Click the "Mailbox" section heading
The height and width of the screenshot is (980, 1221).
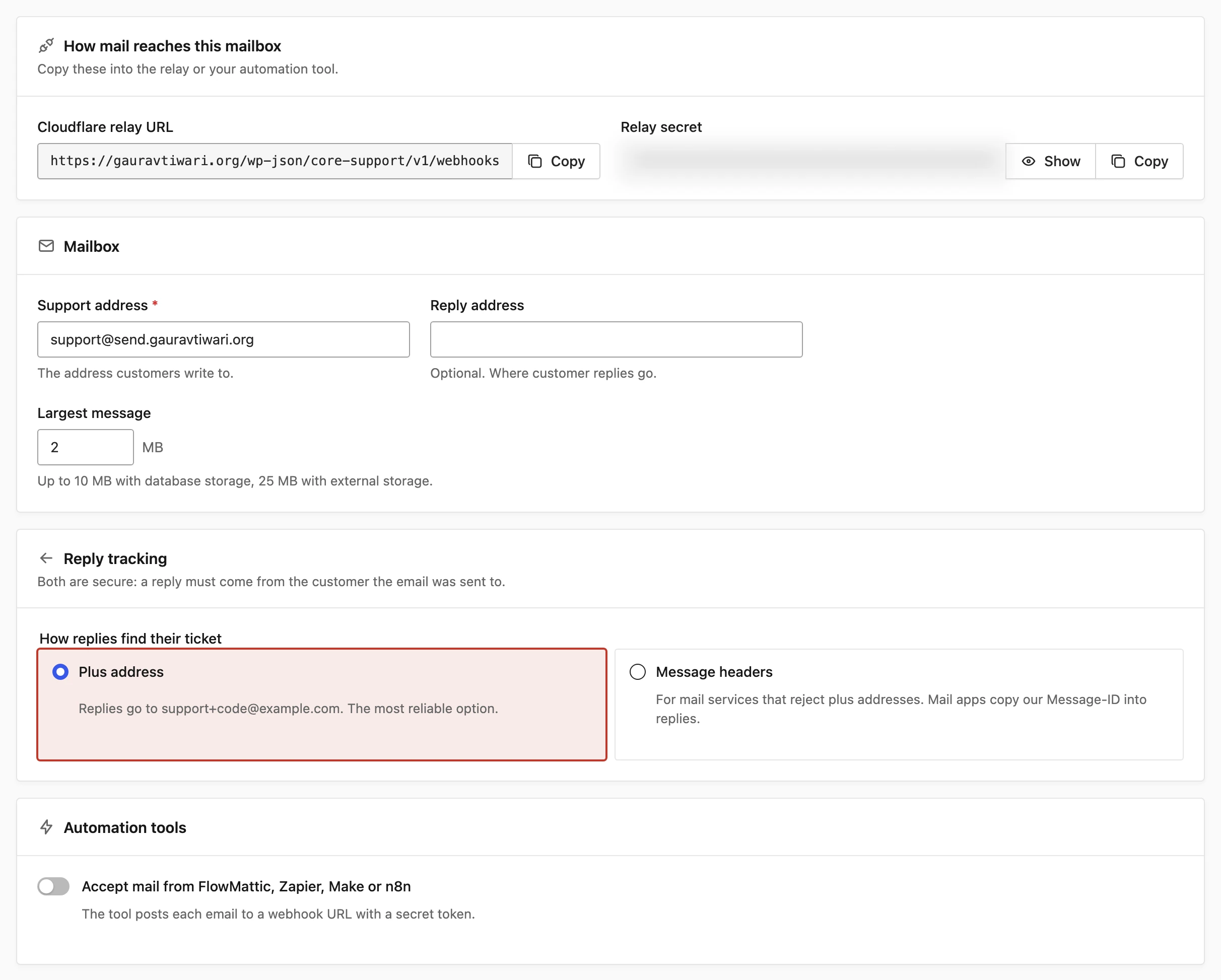click(x=91, y=246)
